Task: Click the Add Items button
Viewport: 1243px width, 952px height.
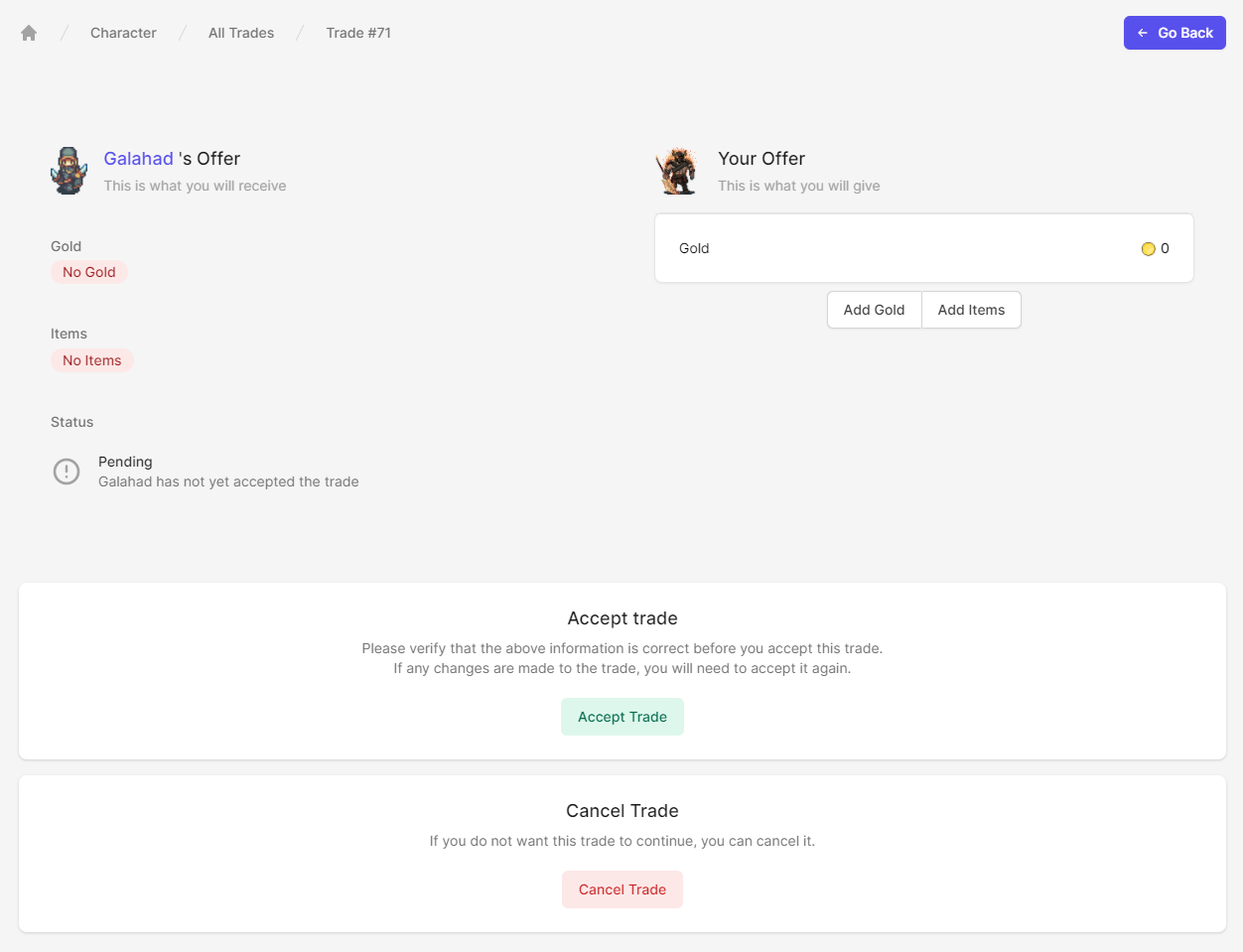Action: click(x=971, y=310)
